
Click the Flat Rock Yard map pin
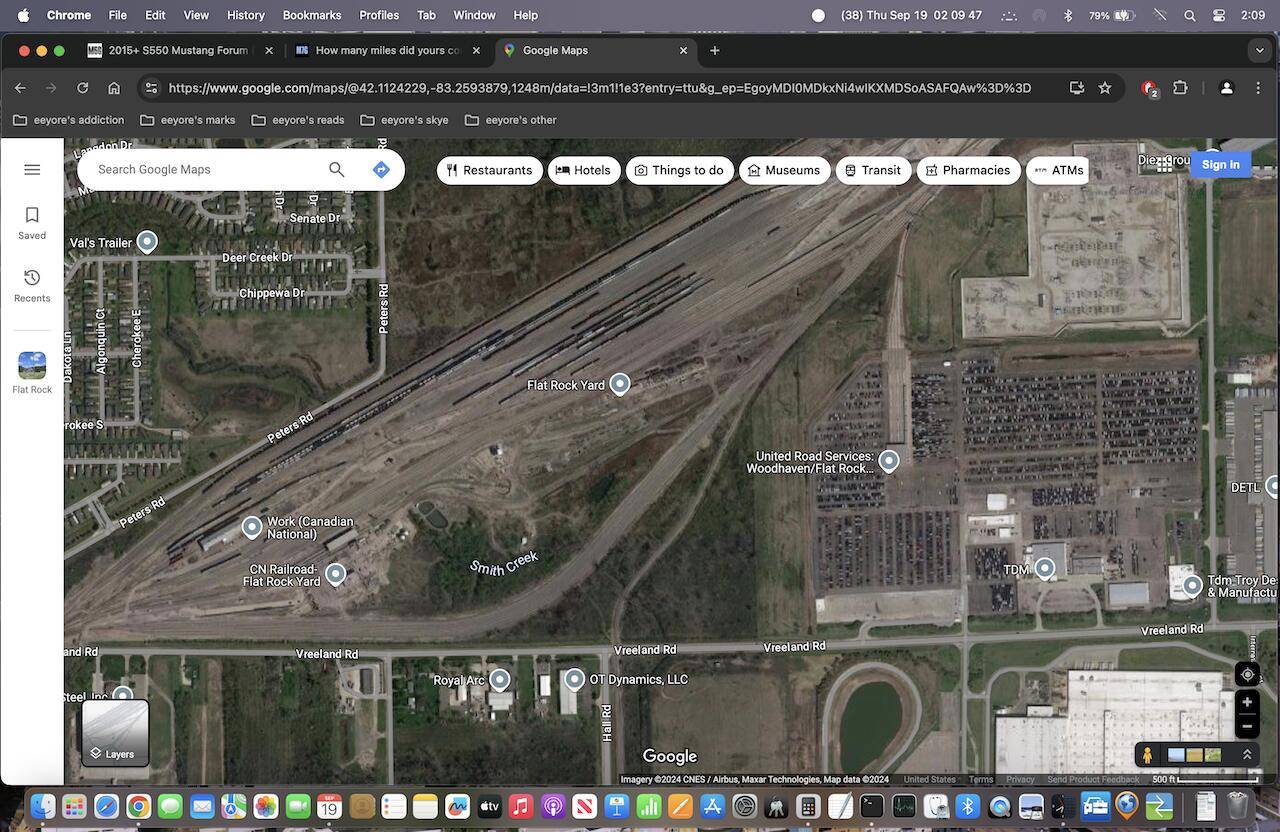pyautogui.click(x=620, y=384)
